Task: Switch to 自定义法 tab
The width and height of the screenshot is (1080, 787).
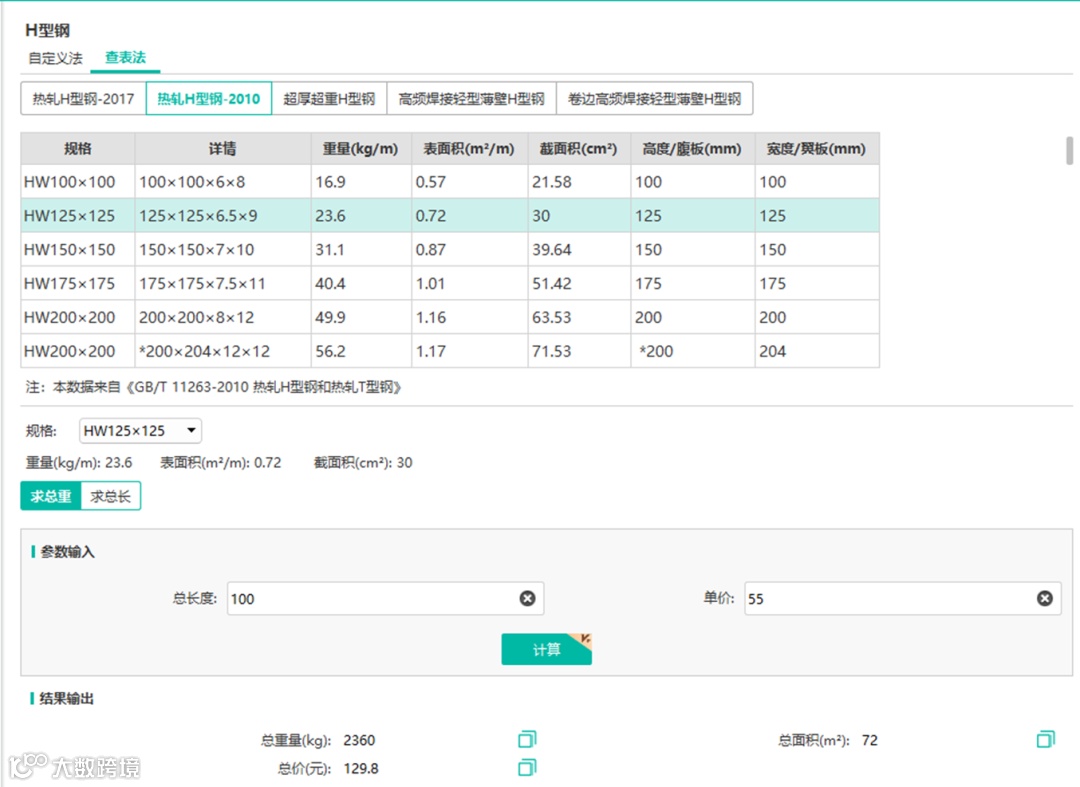Action: pos(55,59)
